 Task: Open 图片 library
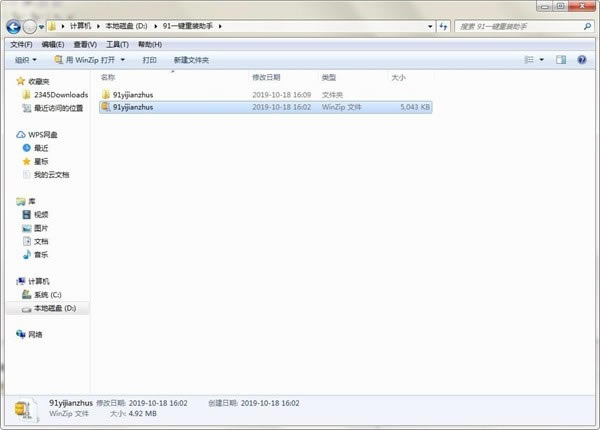click(x=41, y=228)
